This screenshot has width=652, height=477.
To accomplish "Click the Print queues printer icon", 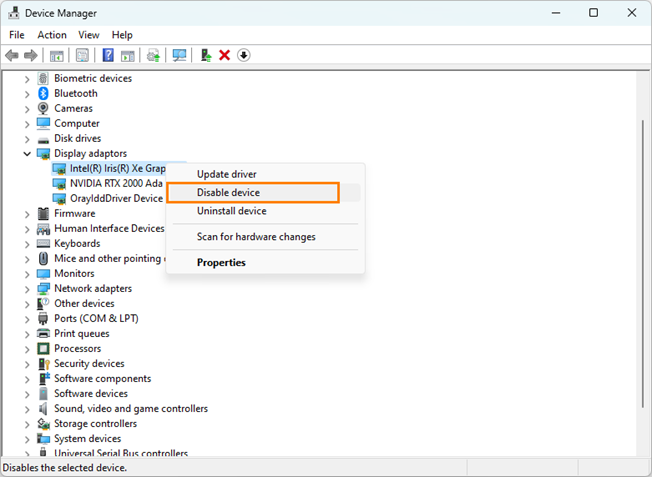I will pyautogui.click(x=43, y=334).
